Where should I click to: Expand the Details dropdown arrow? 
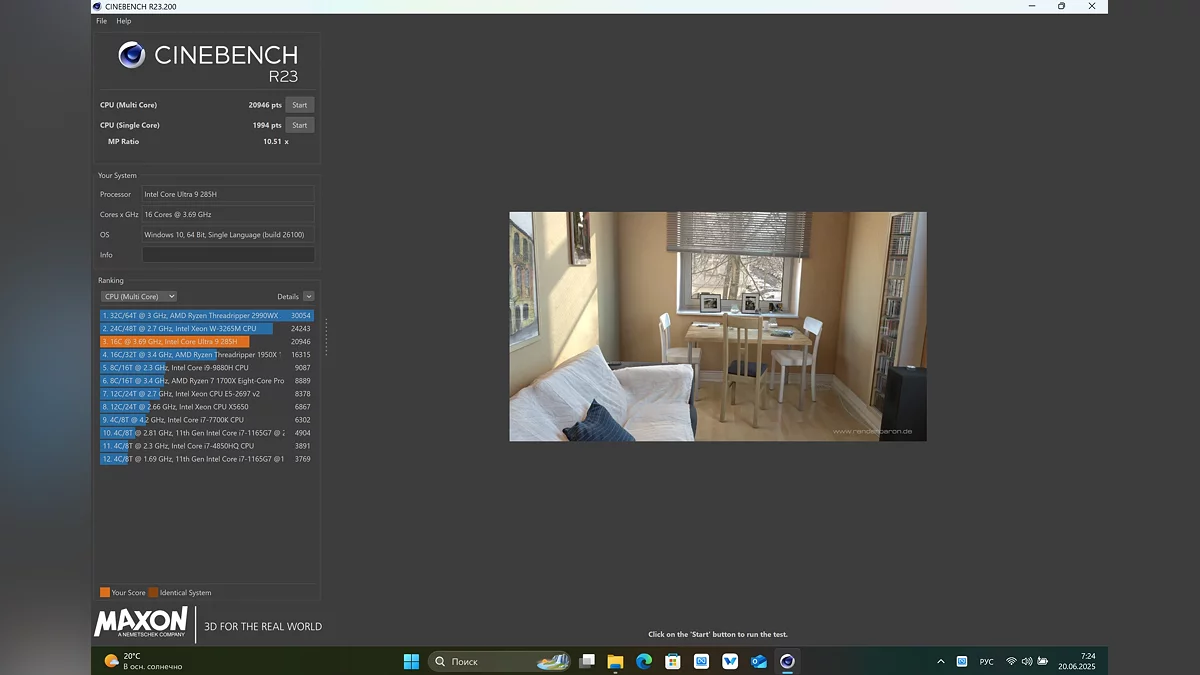click(x=308, y=296)
